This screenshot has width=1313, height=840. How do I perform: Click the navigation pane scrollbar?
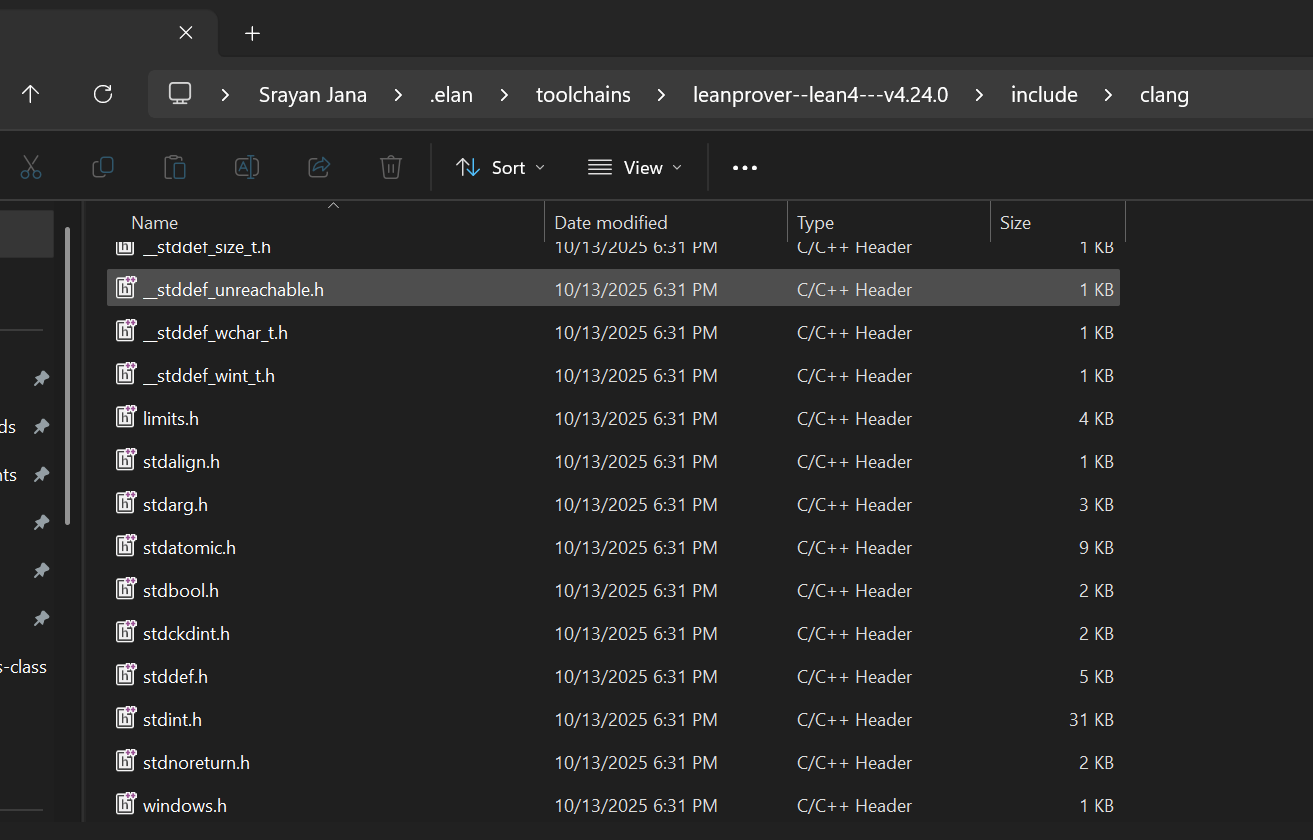[x=67, y=375]
